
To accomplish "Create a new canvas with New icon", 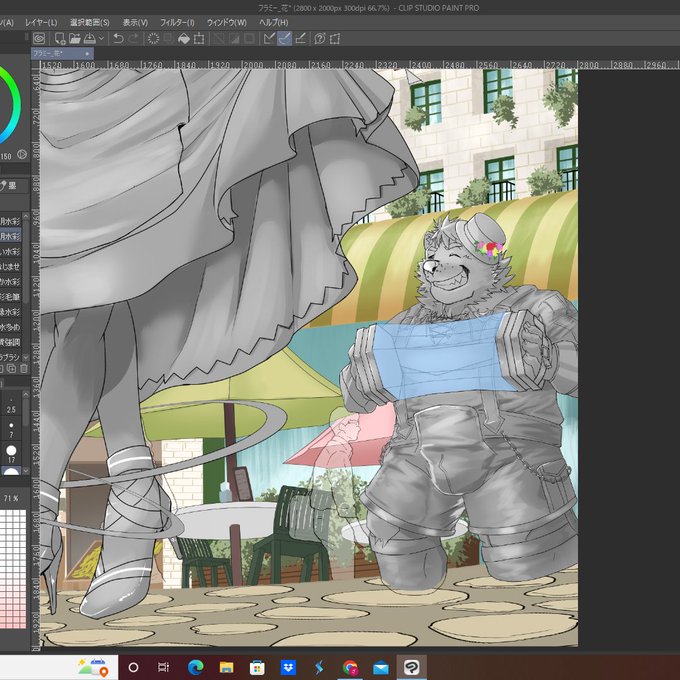I will (60, 39).
